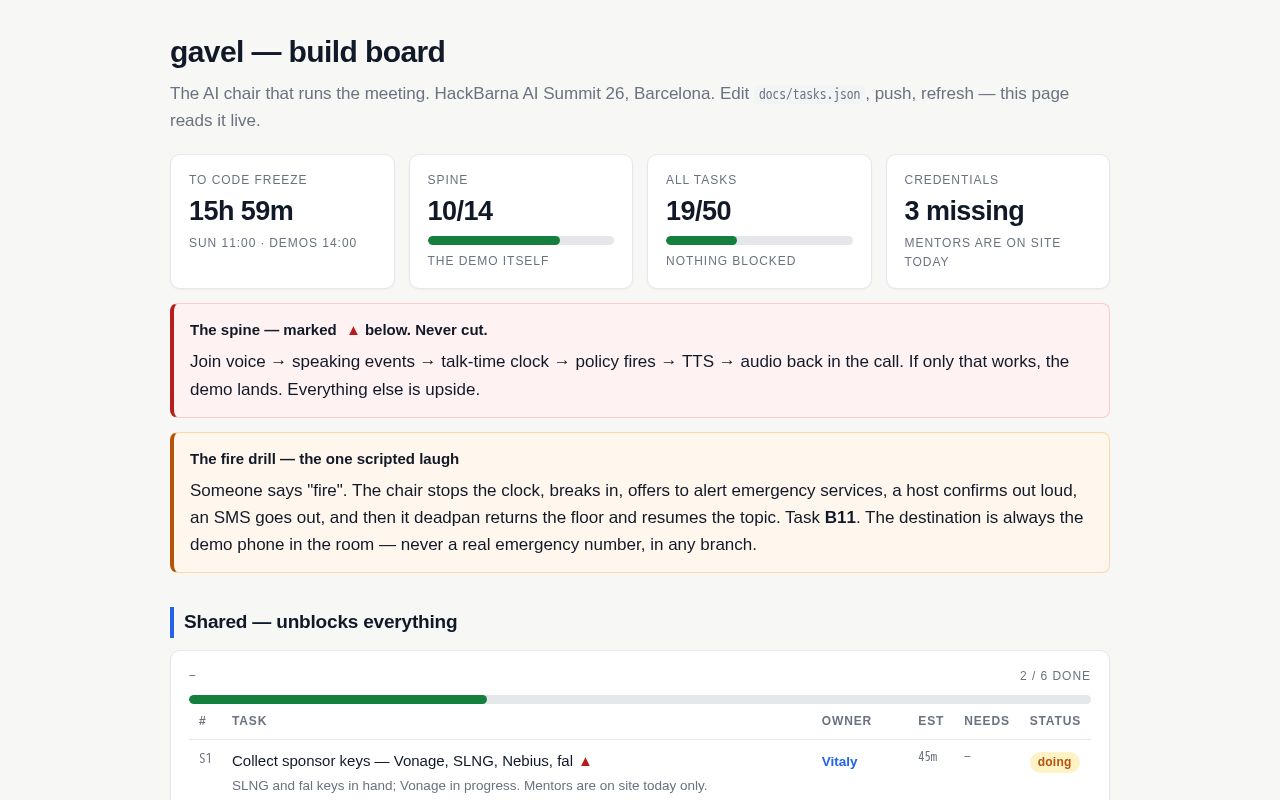Screen dimensions: 1280x800
Task: Click the STATUS column header
Action: point(1055,721)
